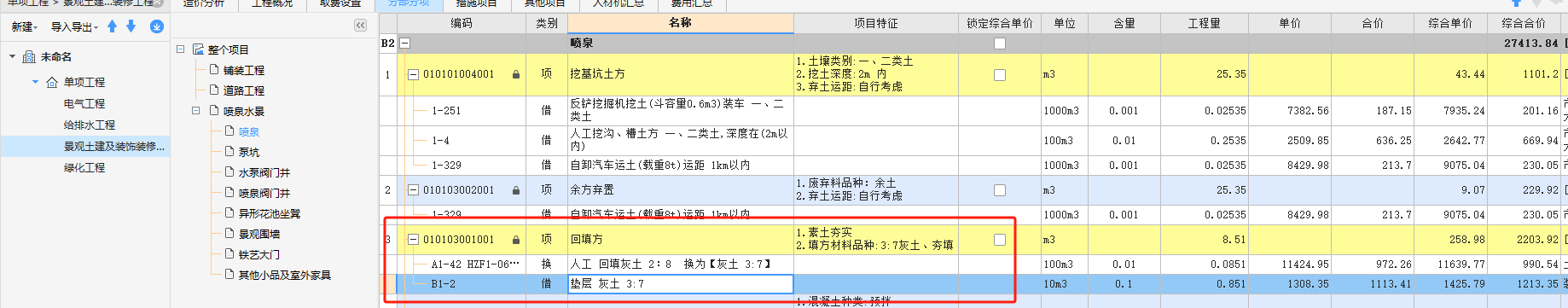Collapse the 未命名 project node
The image size is (1568, 308).
pos(12,57)
